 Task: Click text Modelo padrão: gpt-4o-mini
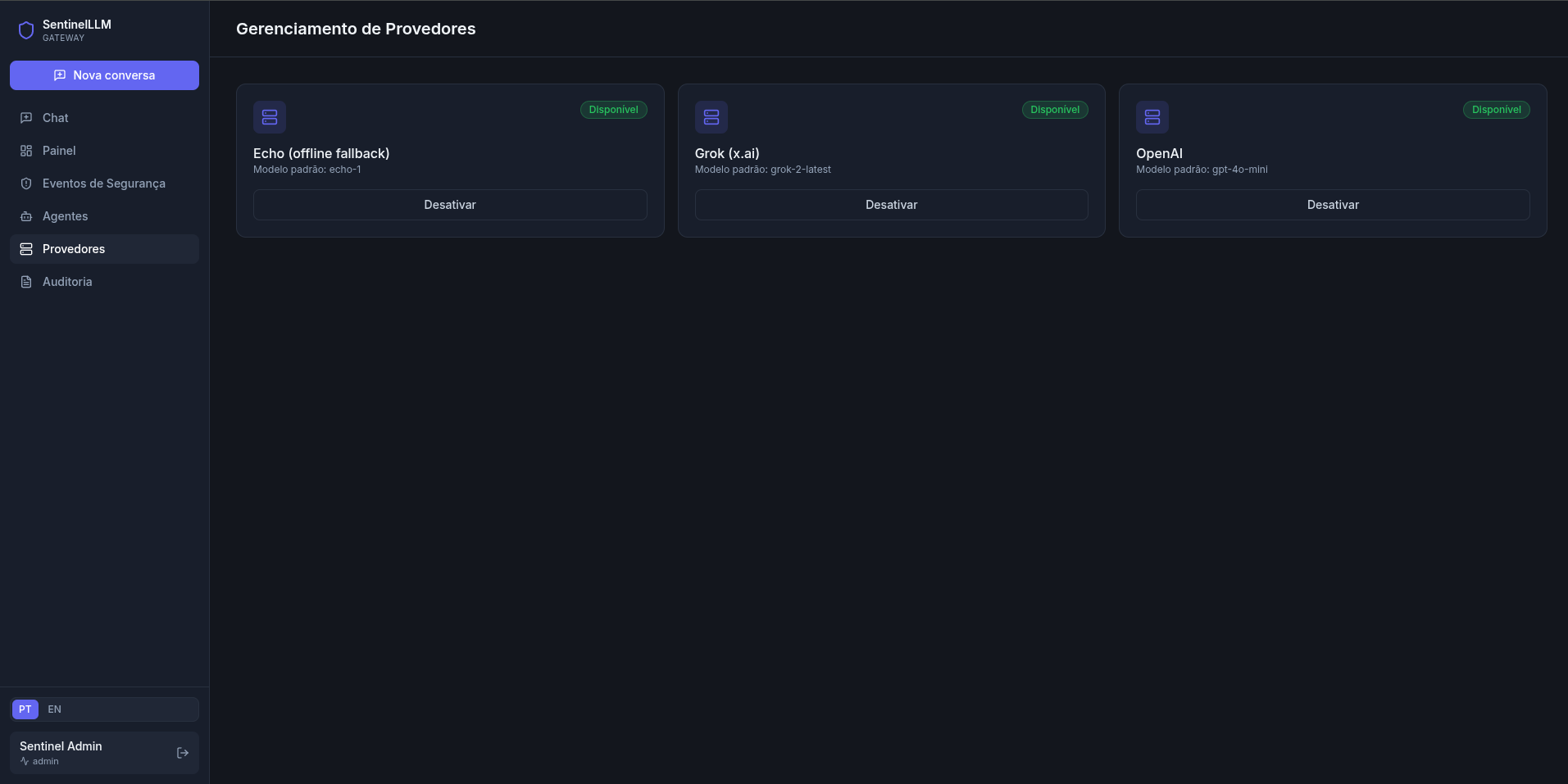[1202, 170]
